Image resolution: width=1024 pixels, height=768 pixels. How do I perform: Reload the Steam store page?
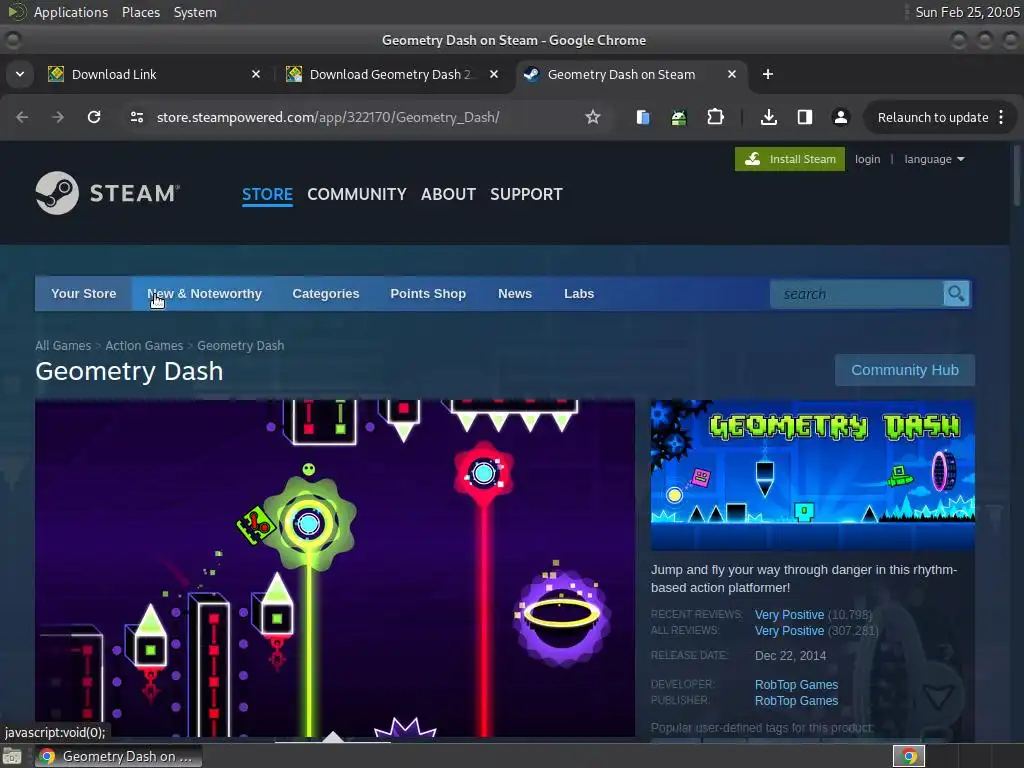coord(94,117)
